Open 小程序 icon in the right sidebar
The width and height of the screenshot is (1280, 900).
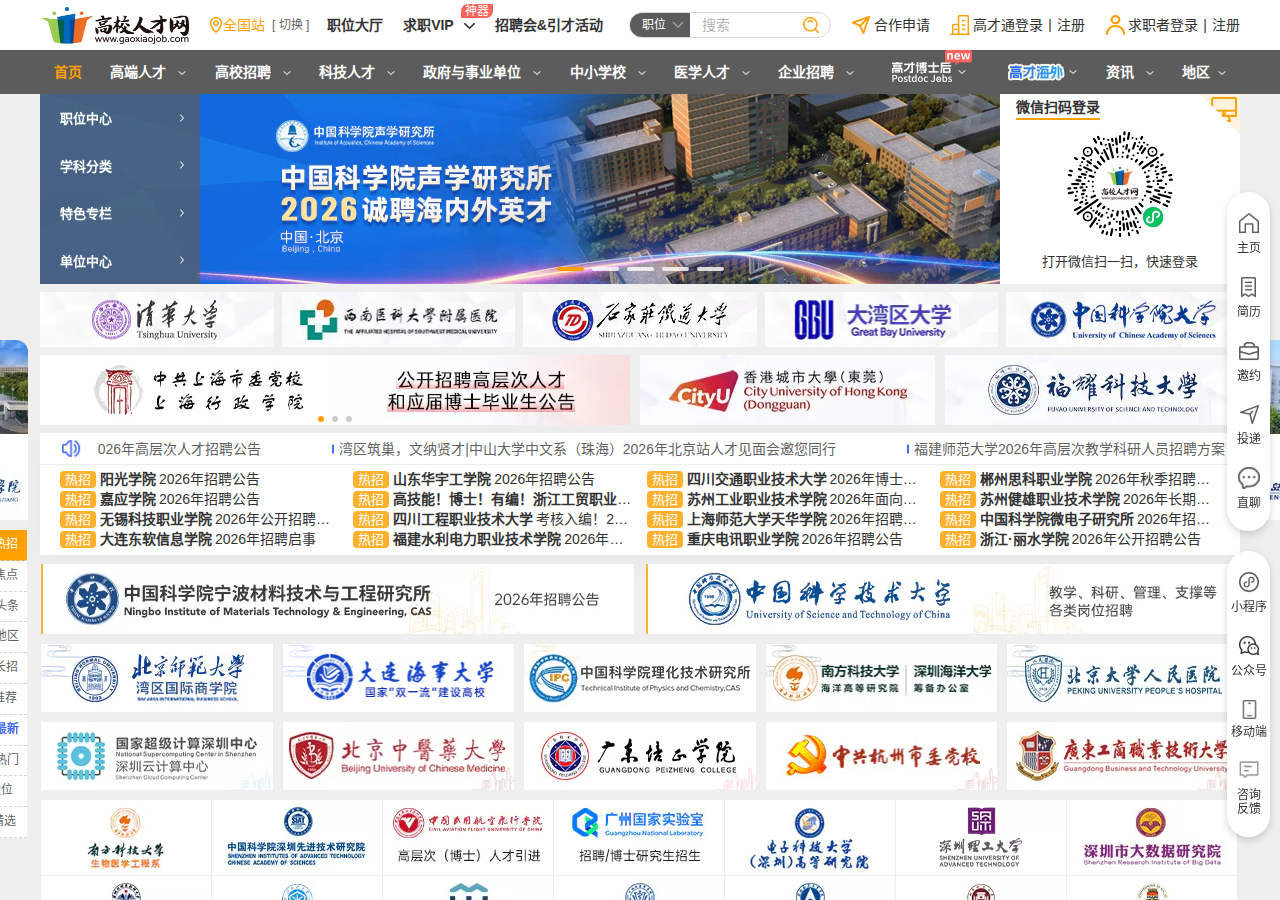pyautogui.click(x=1249, y=593)
